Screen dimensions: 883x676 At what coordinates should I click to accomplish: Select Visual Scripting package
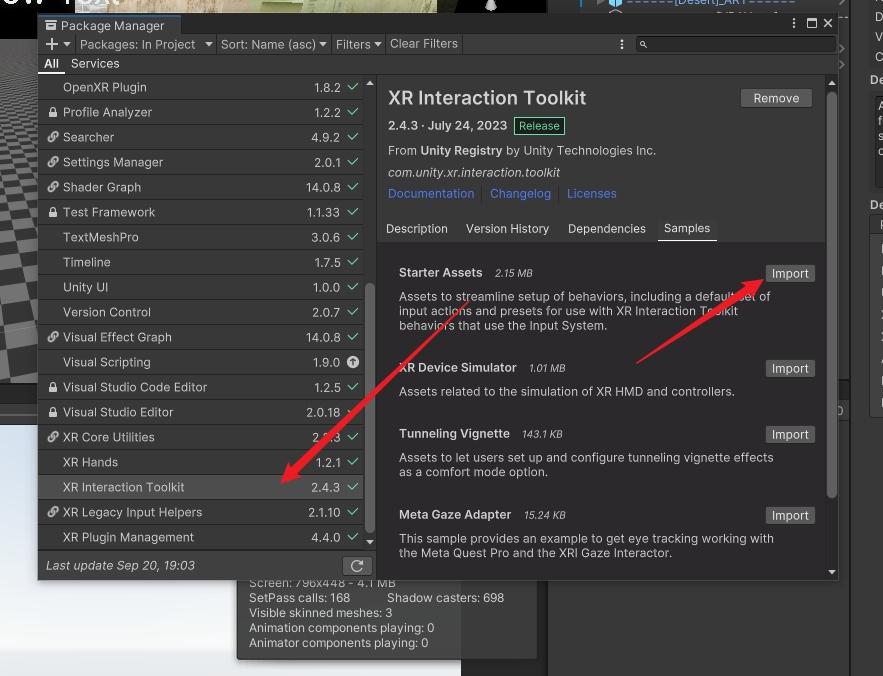click(x=201, y=362)
